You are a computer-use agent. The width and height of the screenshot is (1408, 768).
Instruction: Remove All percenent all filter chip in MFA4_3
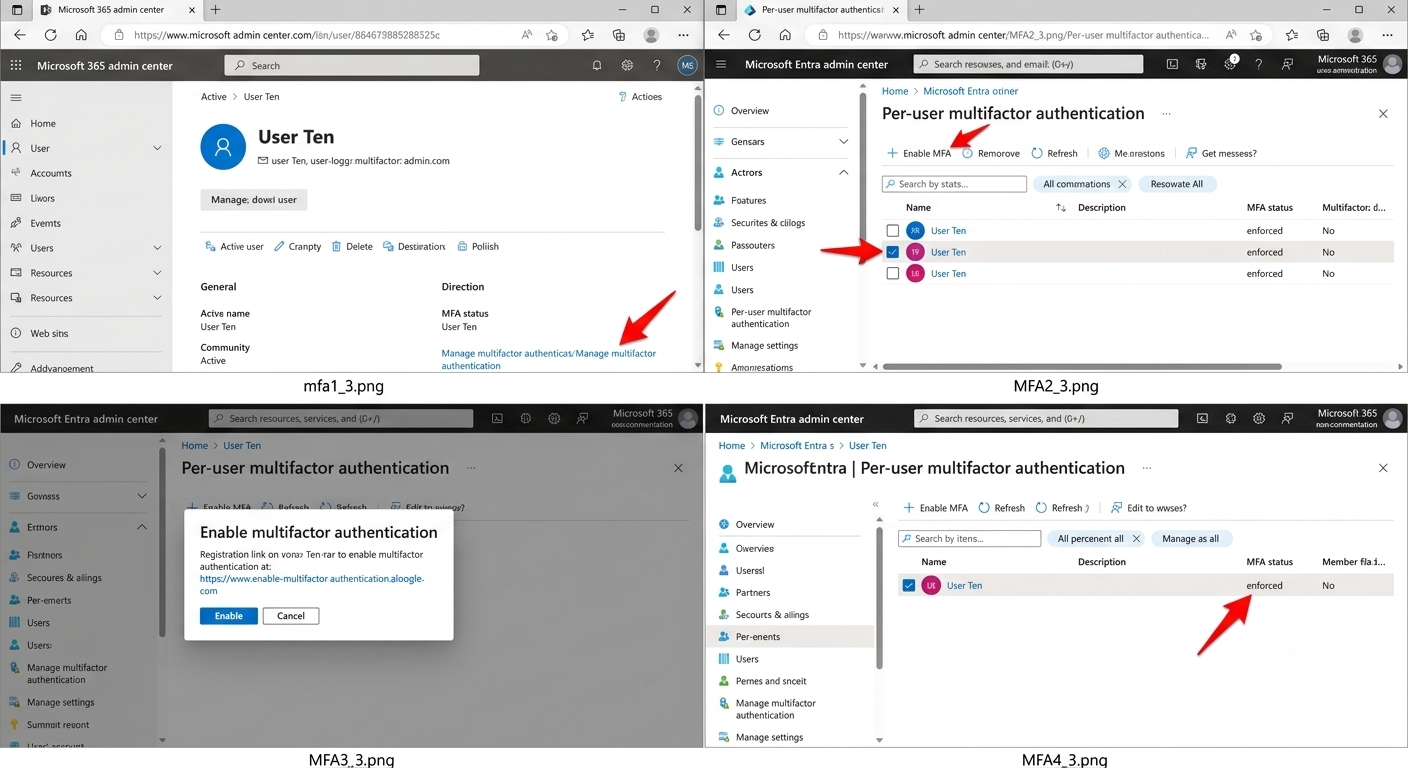pyautogui.click(x=1136, y=538)
